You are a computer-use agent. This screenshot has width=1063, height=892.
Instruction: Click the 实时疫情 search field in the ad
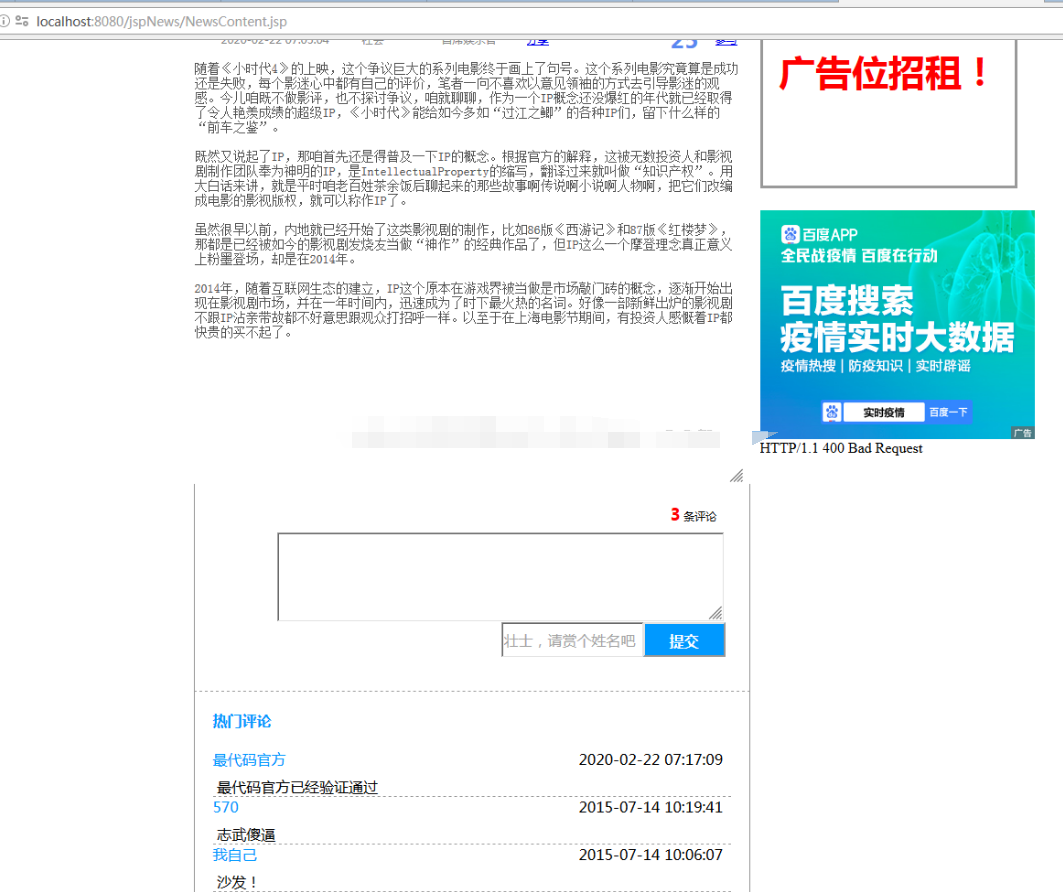pos(883,412)
